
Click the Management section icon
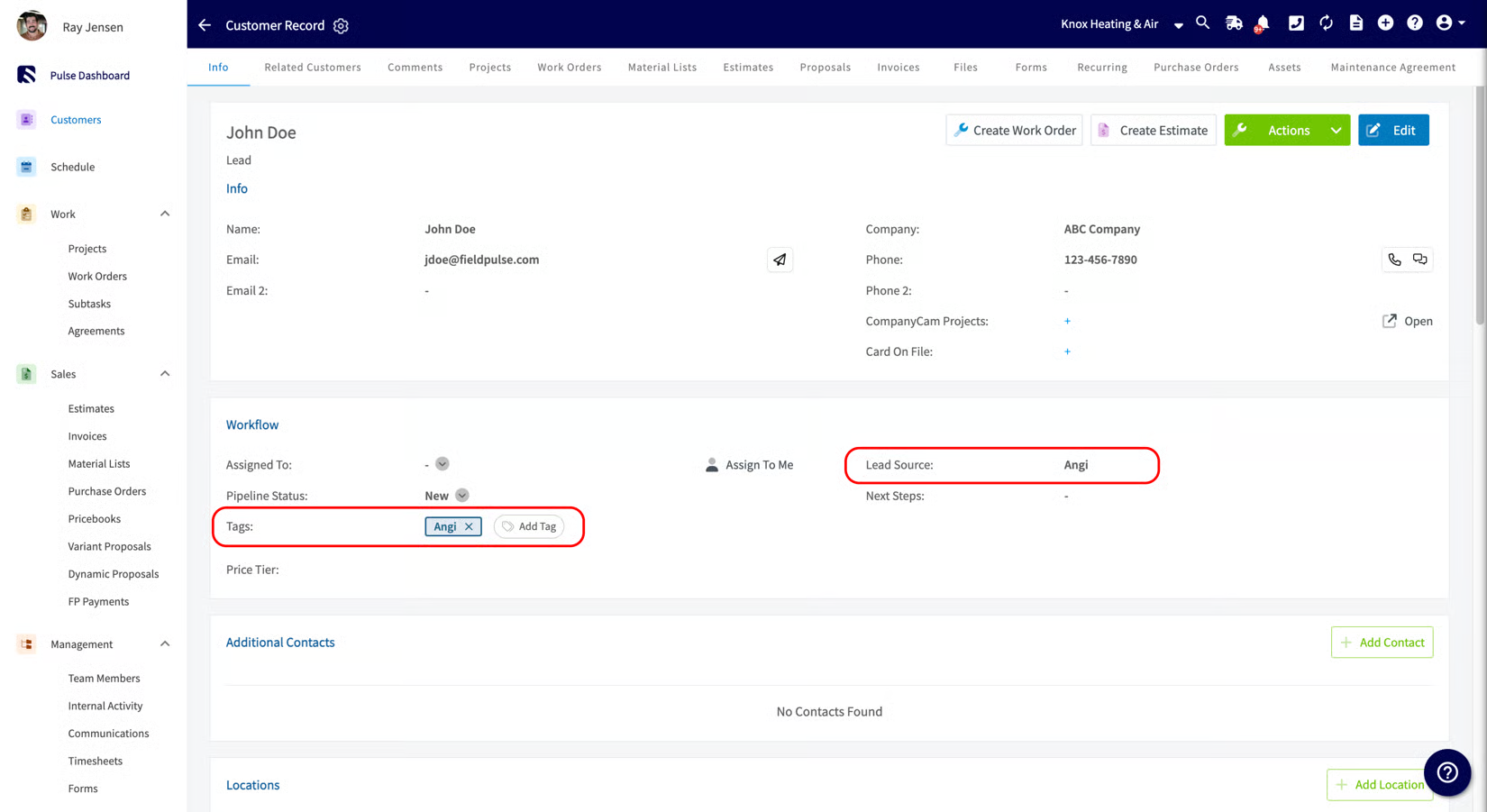click(26, 644)
